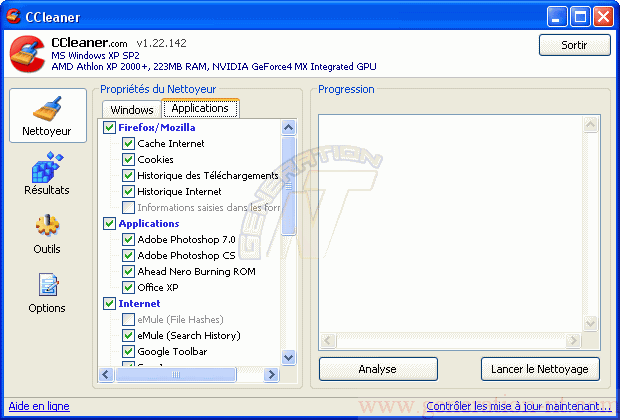Uncheck Adobe Photoshop 7.0
620x420 pixels.
(128, 239)
